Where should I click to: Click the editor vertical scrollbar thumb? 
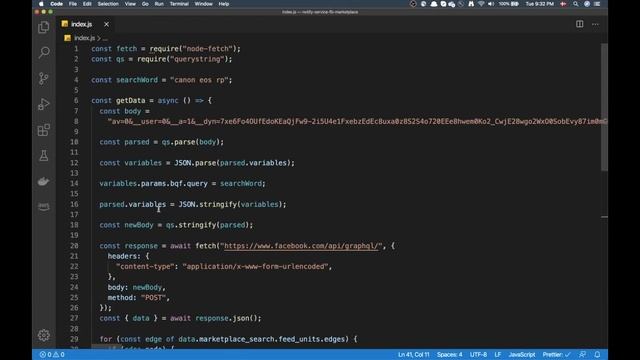pyautogui.click(x=604, y=107)
